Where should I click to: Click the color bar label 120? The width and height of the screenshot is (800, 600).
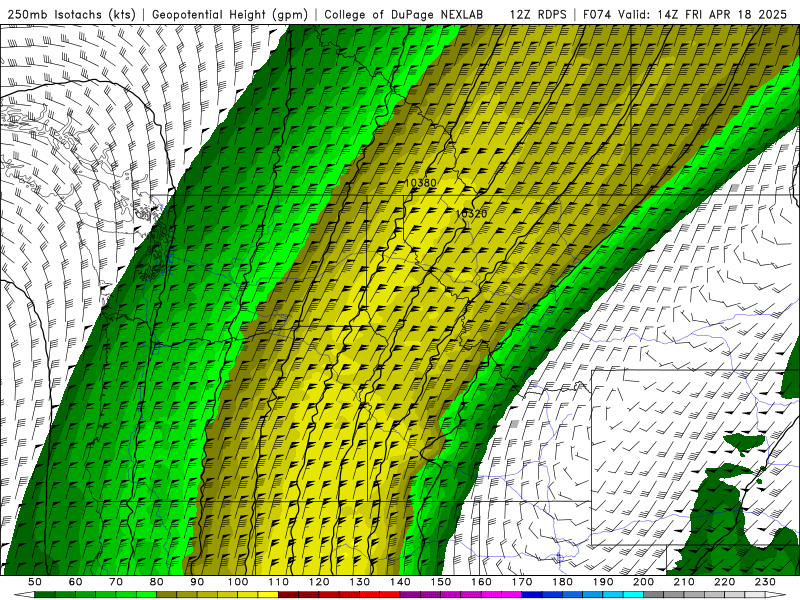[x=319, y=582]
